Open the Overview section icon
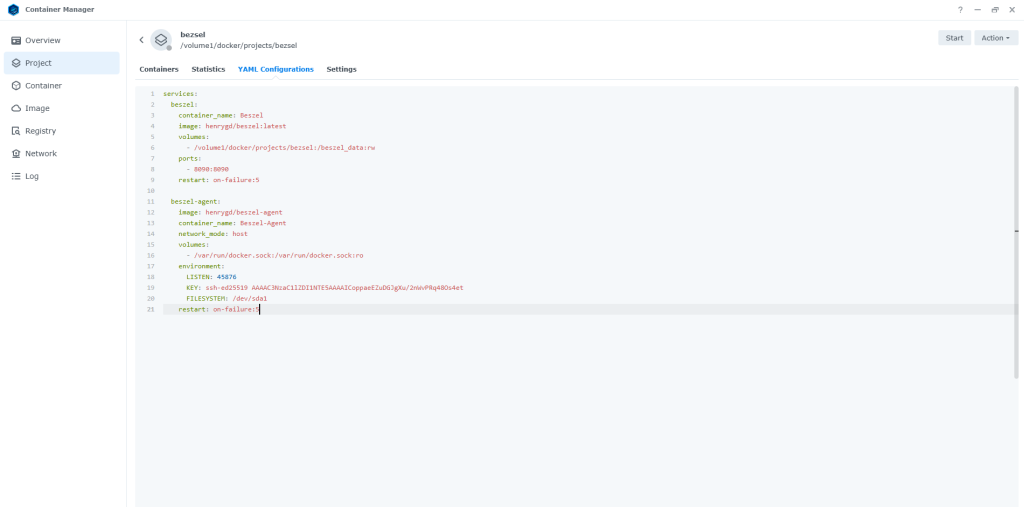Screen dimensions: 1024x507 pyautogui.click(x=16, y=40)
